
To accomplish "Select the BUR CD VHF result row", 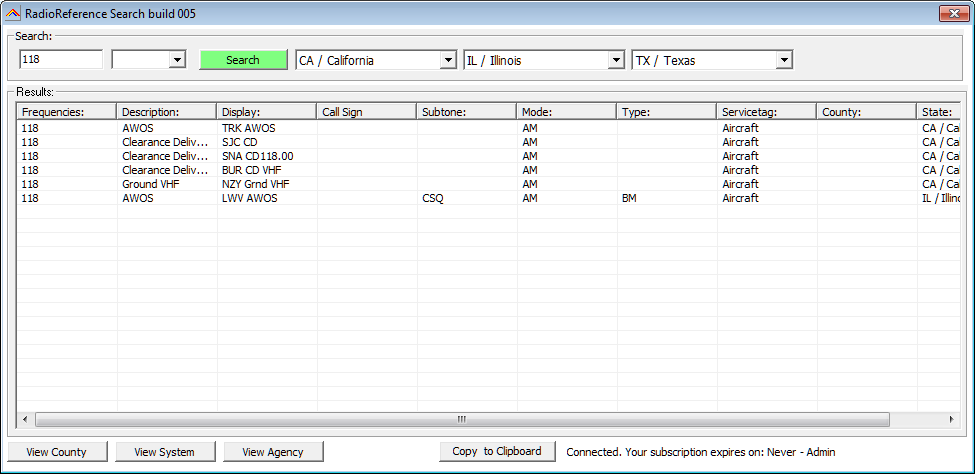I will tap(488, 170).
